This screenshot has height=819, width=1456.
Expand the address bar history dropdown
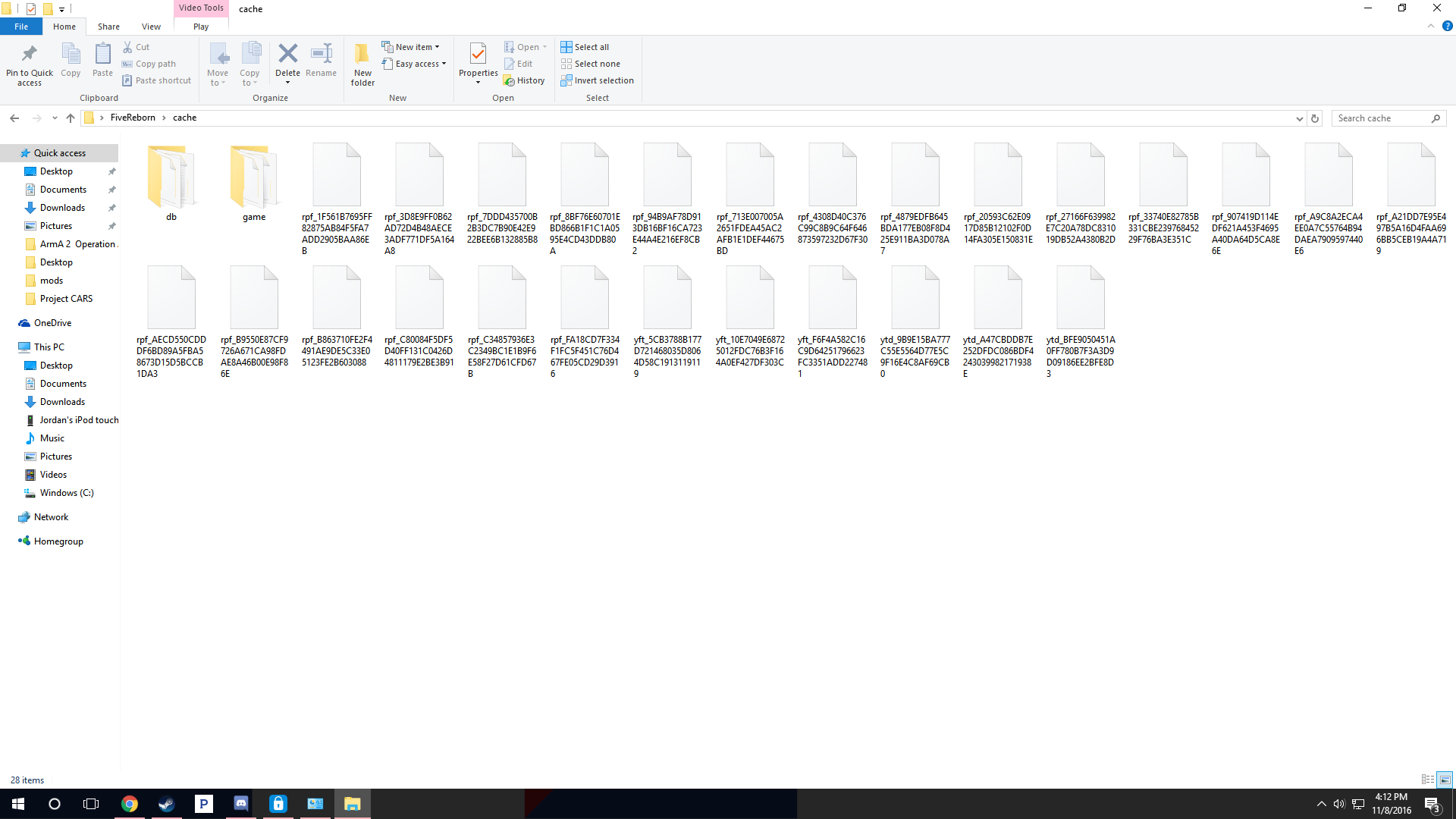[x=1299, y=118]
